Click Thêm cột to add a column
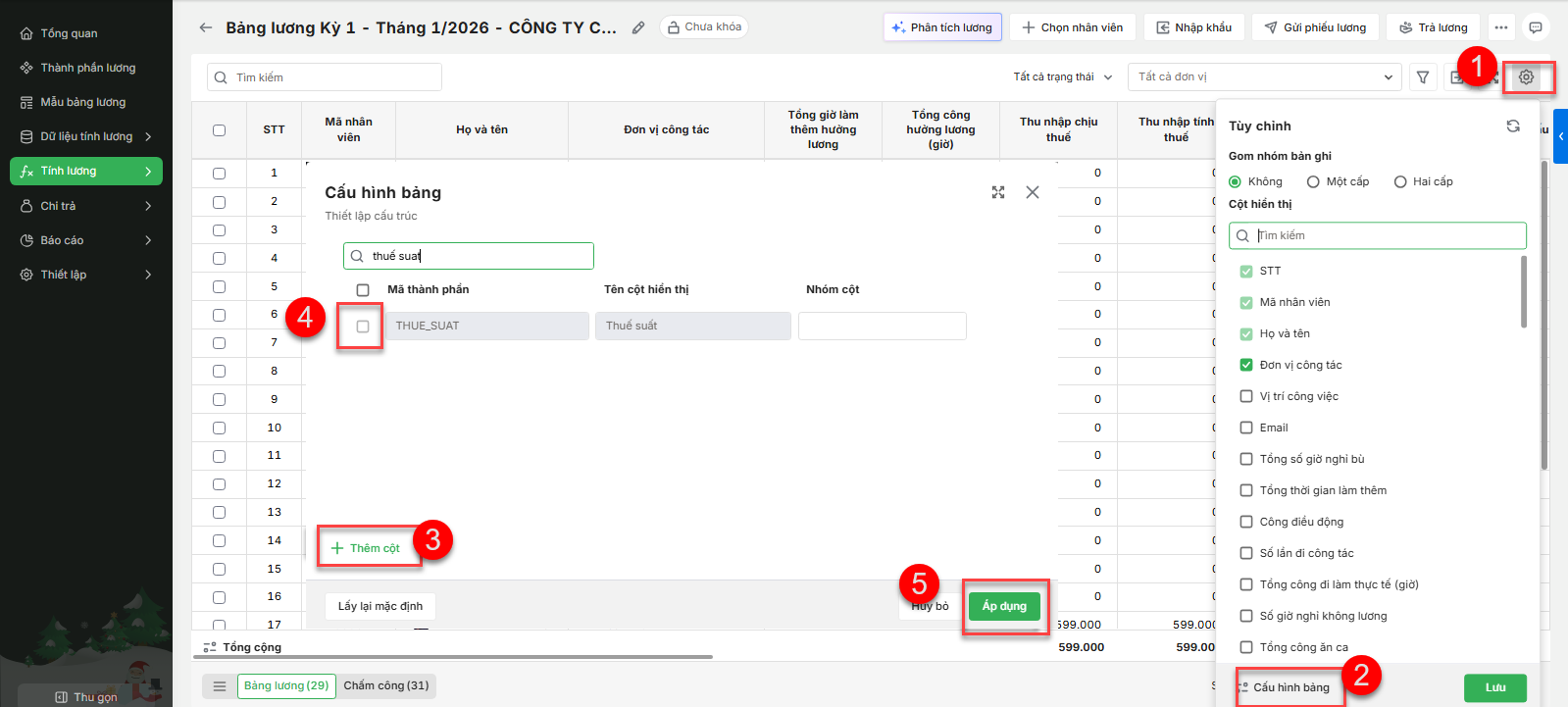Image resolution: width=1568 pixels, height=707 pixels. coord(366,548)
